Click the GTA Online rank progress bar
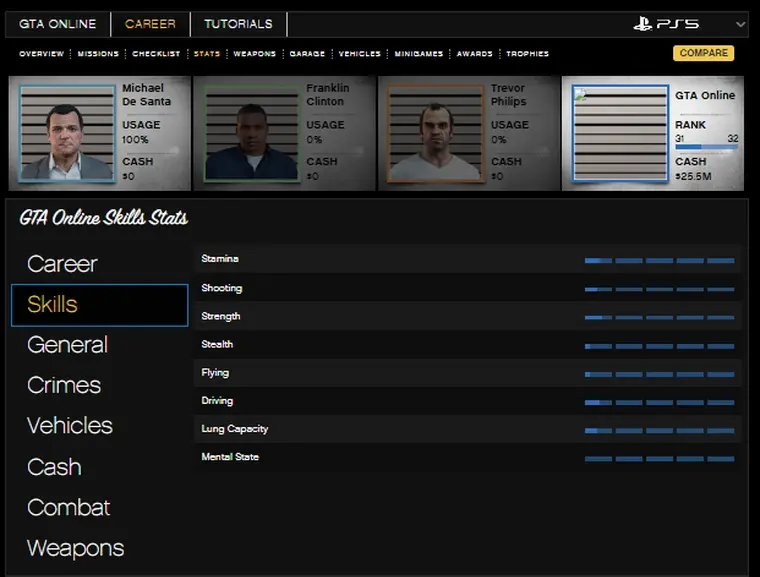The width and height of the screenshot is (760, 577). [706, 148]
